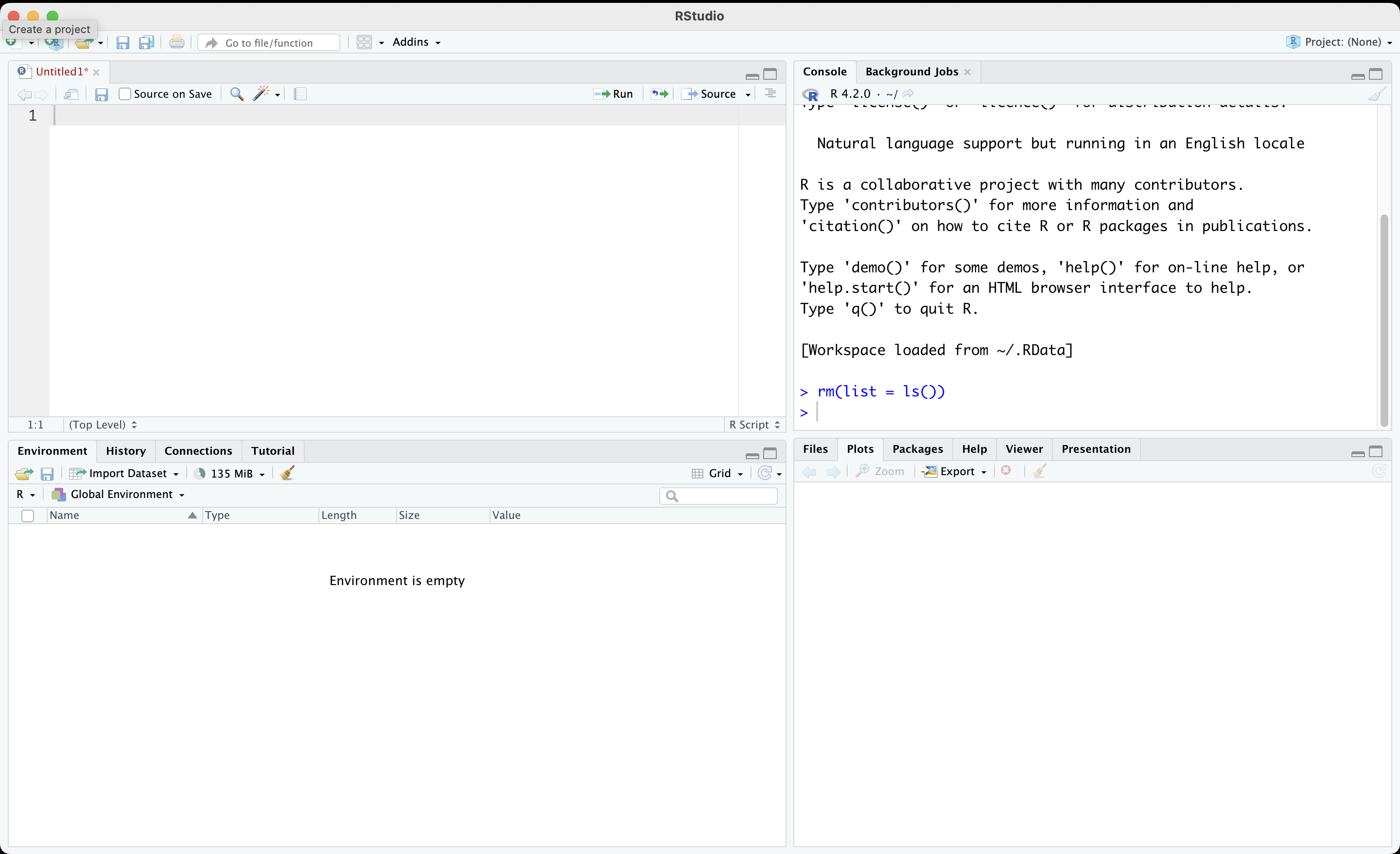
Task: Click refresh plot icon in Plots pane
Action: point(1379,471)
